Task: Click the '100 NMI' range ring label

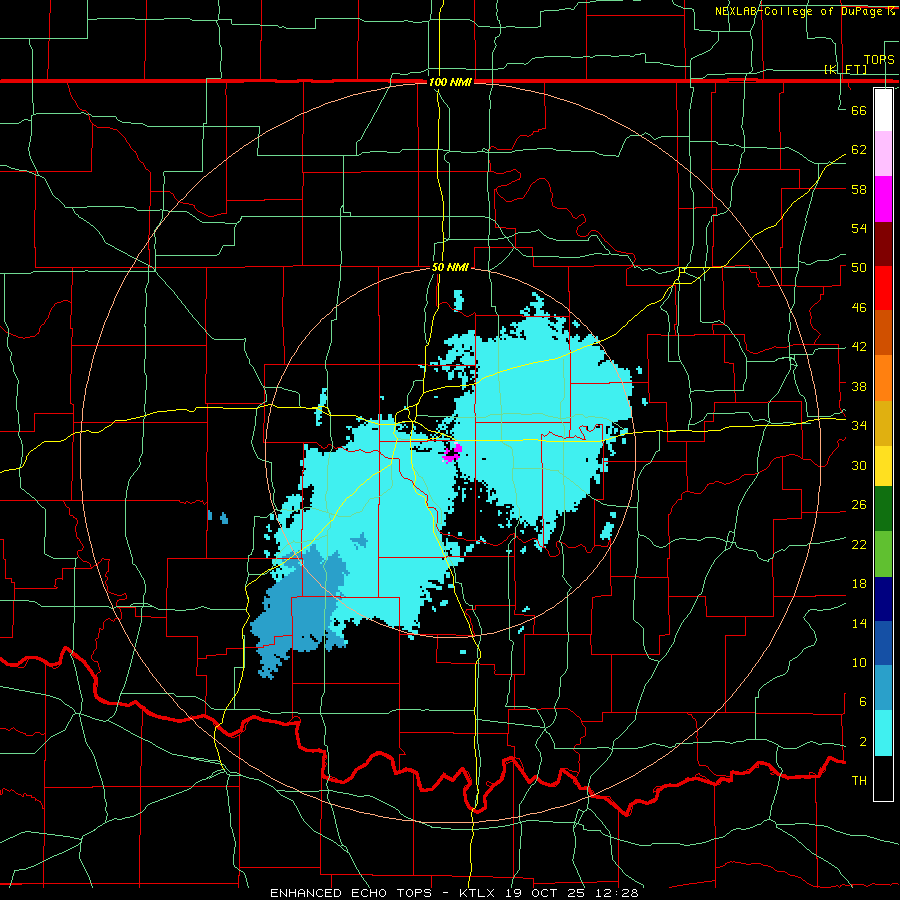Action: pos(450,82)
